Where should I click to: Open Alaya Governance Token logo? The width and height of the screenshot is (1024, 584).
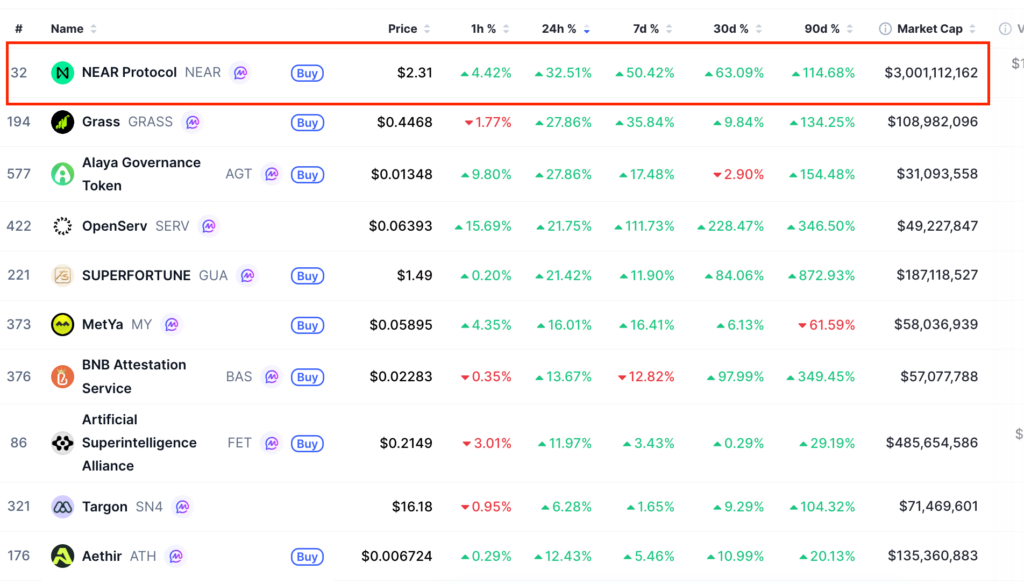[62, 174]
